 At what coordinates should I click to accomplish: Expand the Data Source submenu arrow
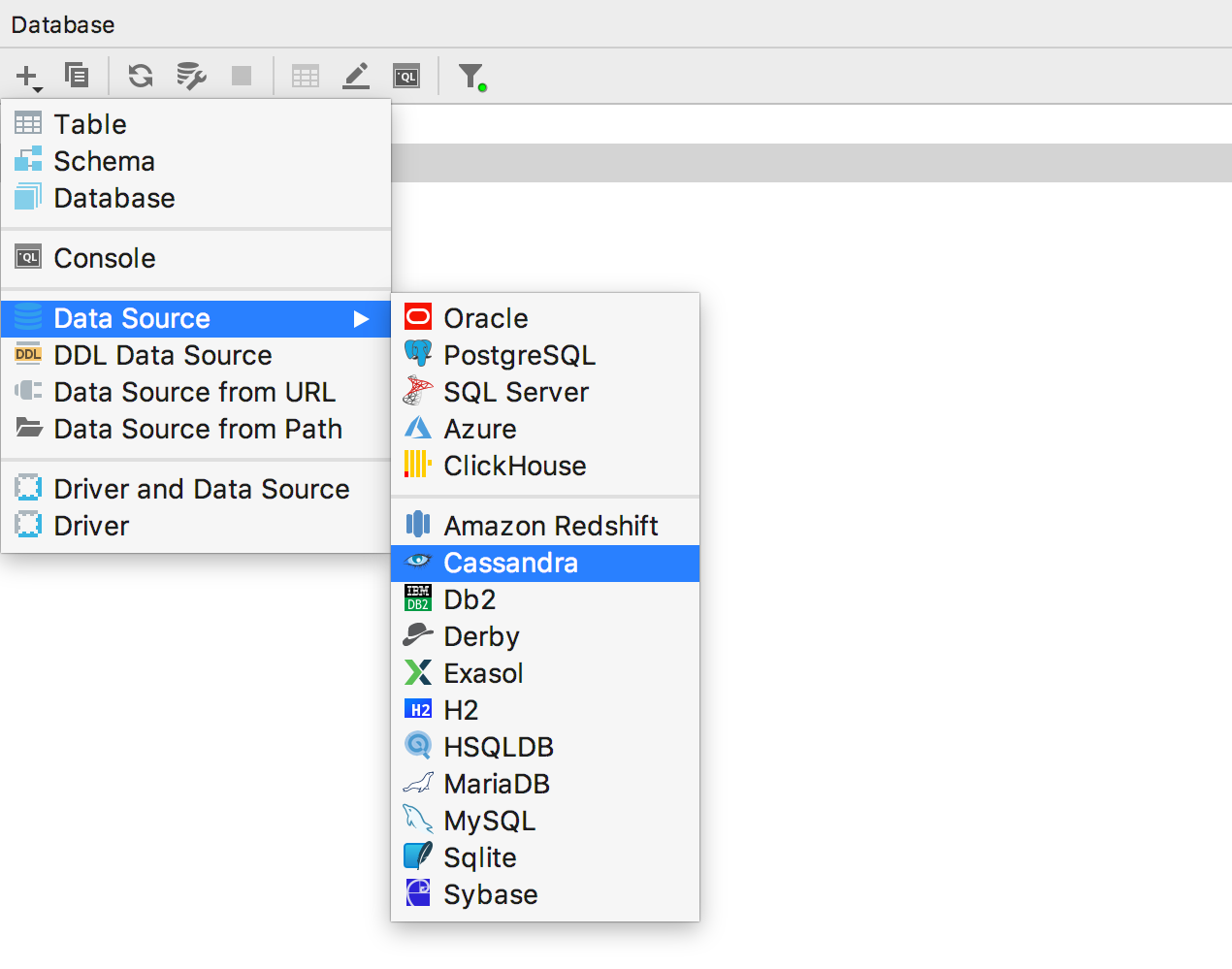point(361,319)
